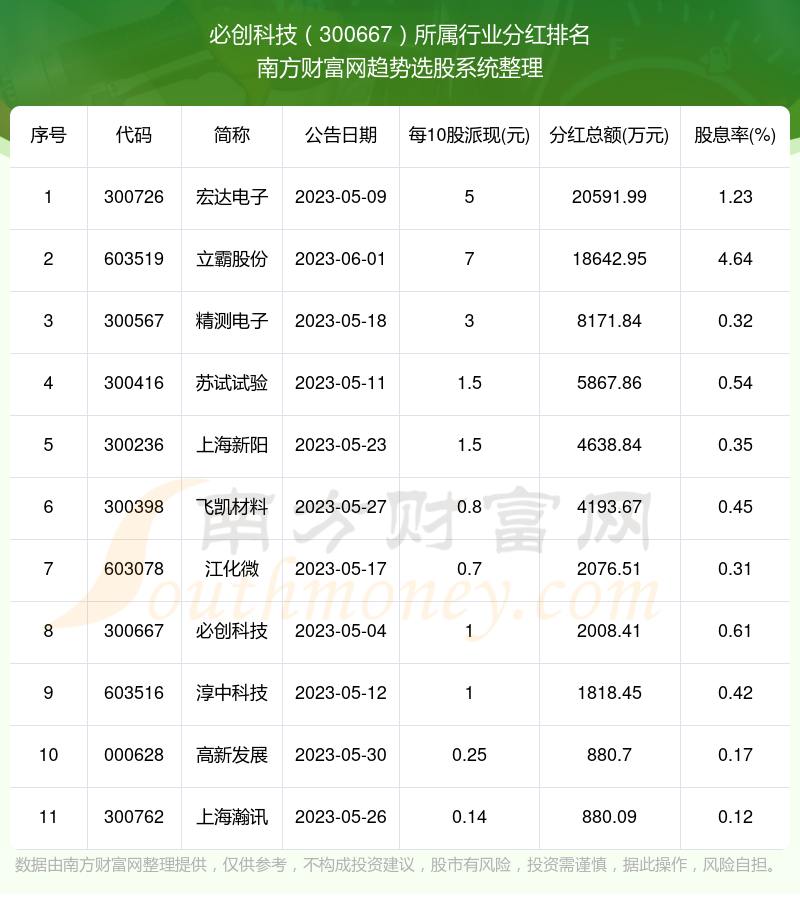Select stock code 300567

[134, 321]
